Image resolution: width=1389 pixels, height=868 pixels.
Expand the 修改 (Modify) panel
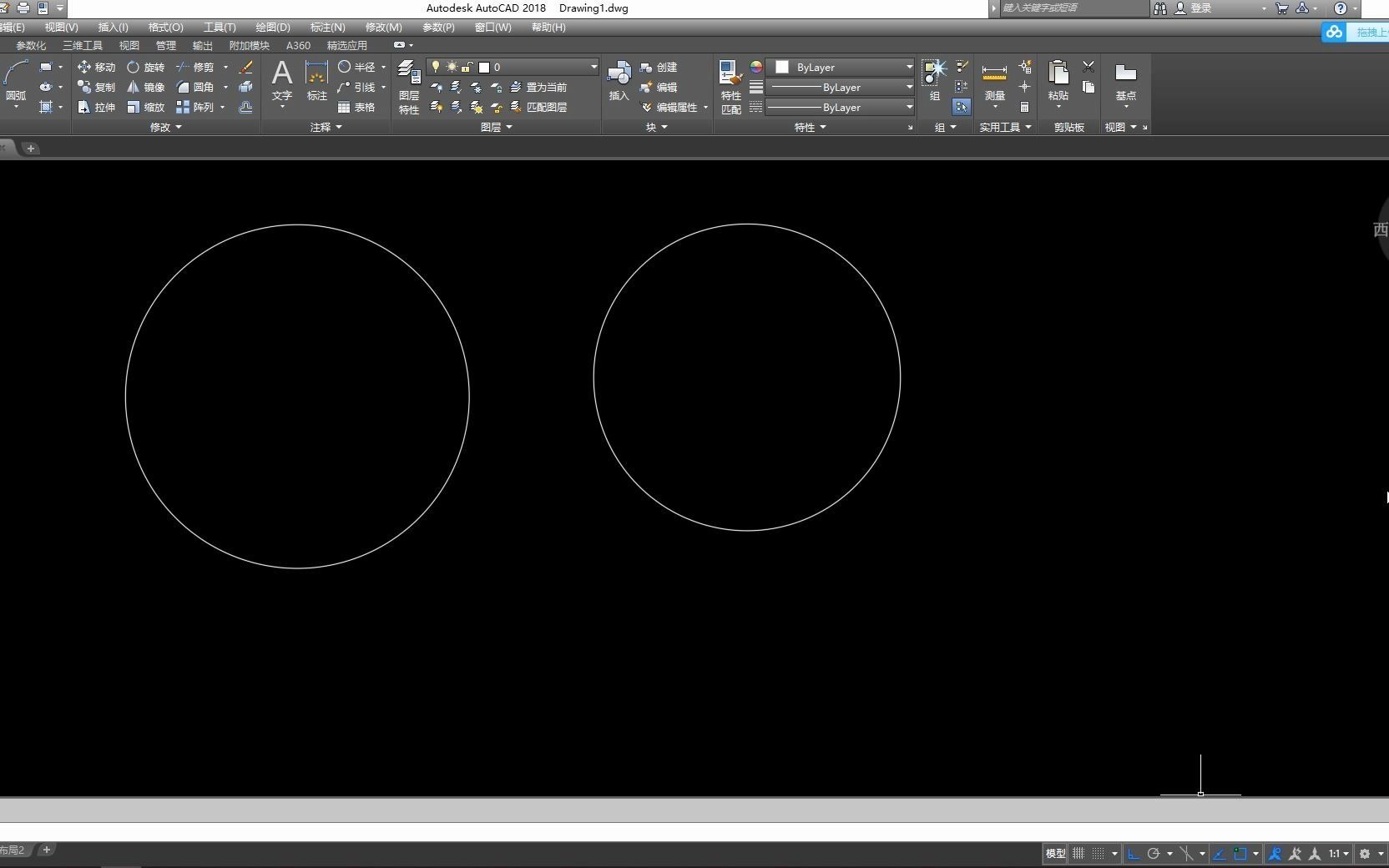[x=165, y=127]
